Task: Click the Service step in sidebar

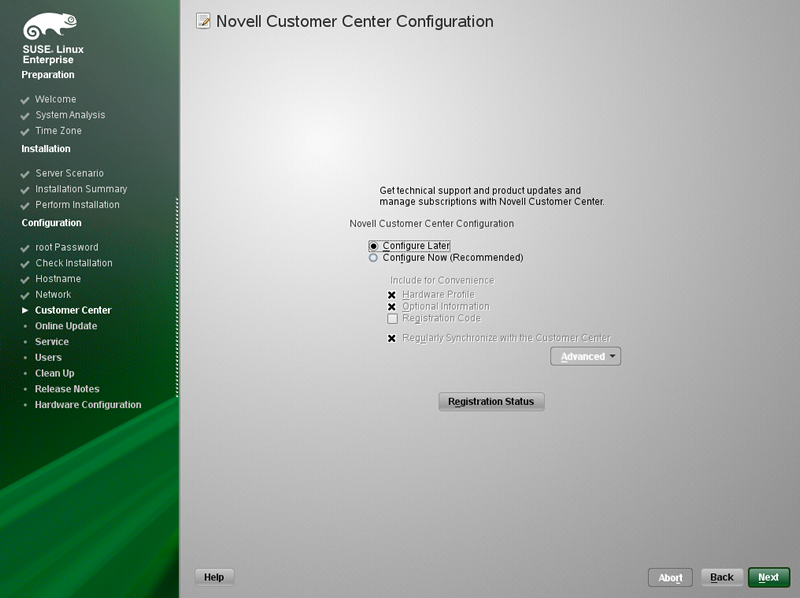Action: tap(52, 342)
